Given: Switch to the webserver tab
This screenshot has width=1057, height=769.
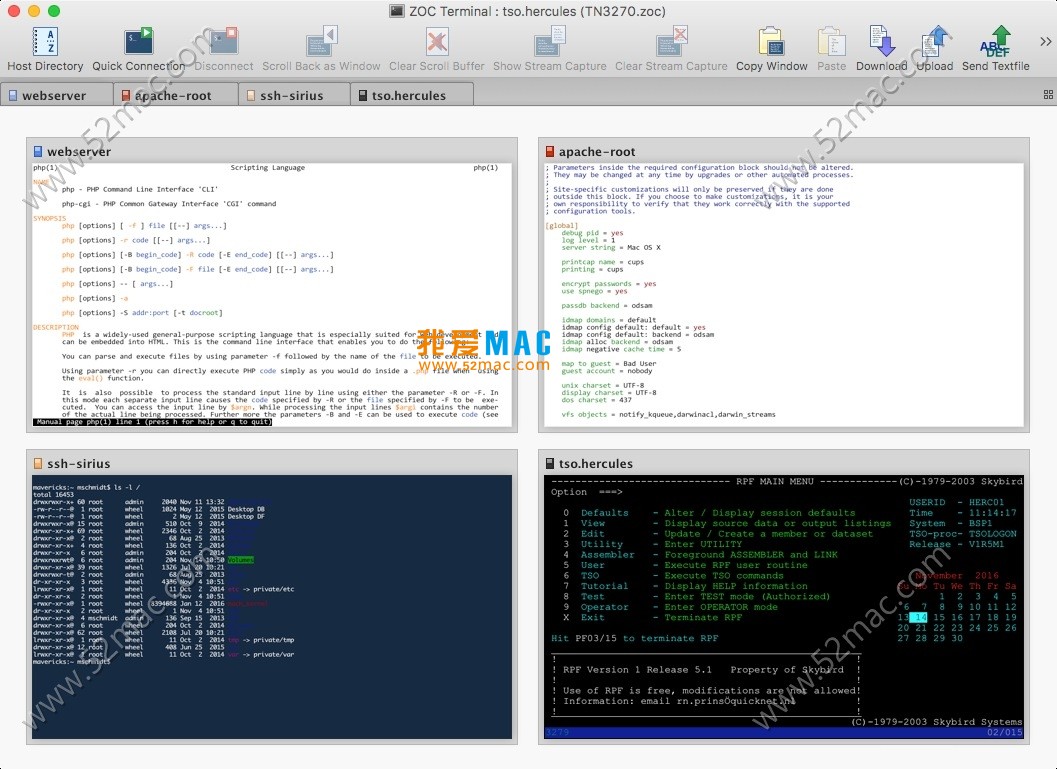Looking at the screenshot, I should [57, 95].
